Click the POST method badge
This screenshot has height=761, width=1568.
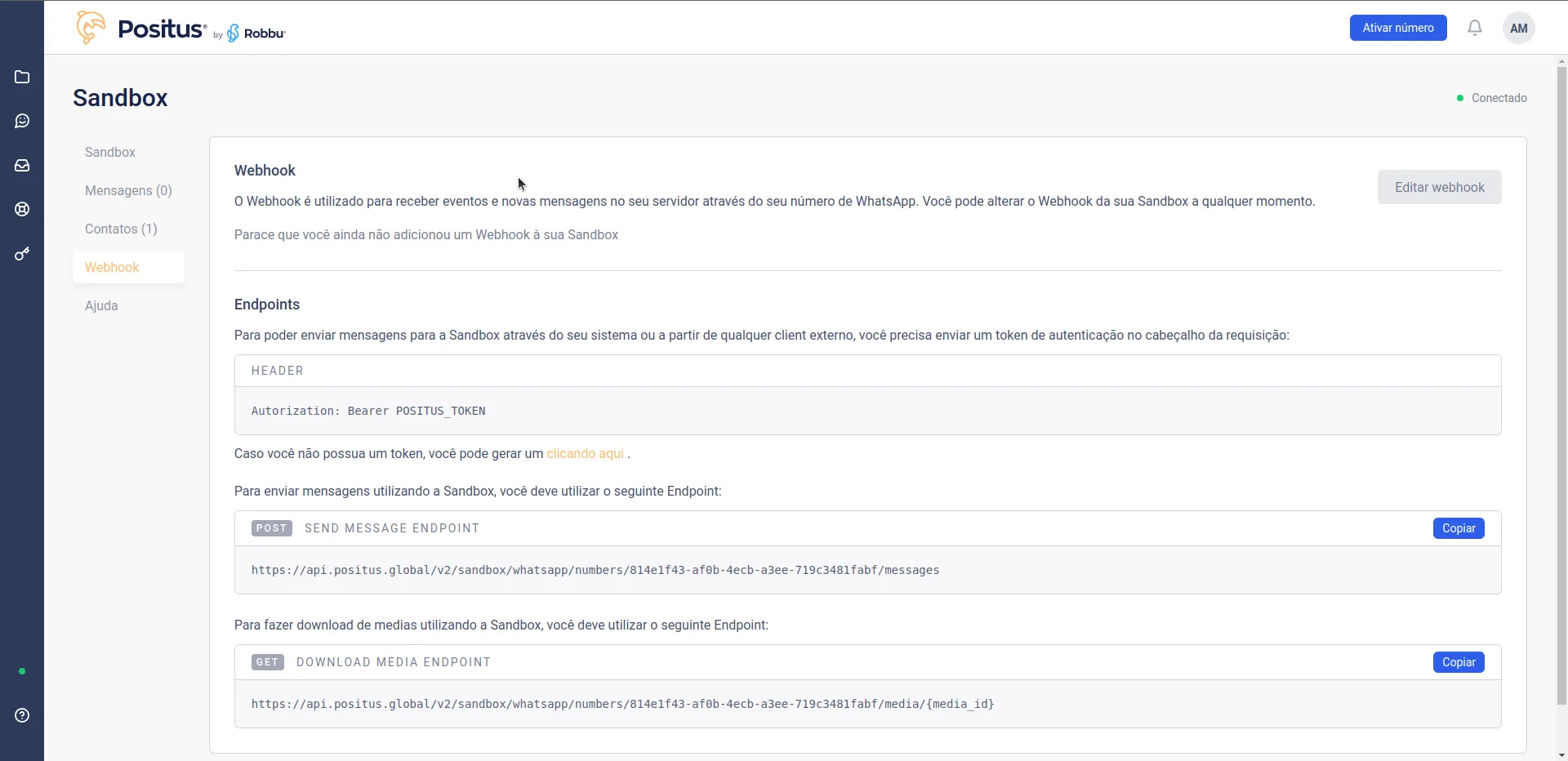[x=272, y=528]
